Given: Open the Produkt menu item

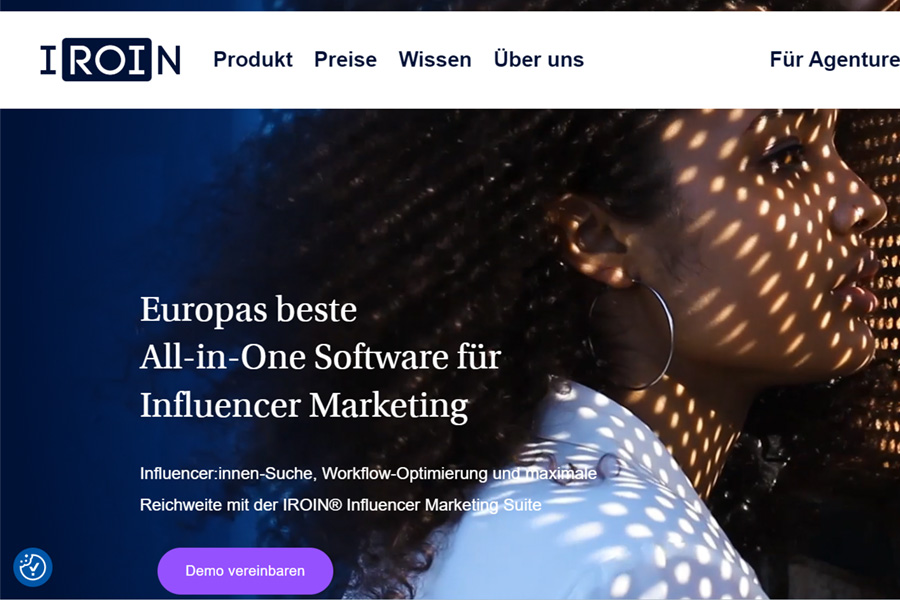Looking at the screenshot, I should 253,60.
